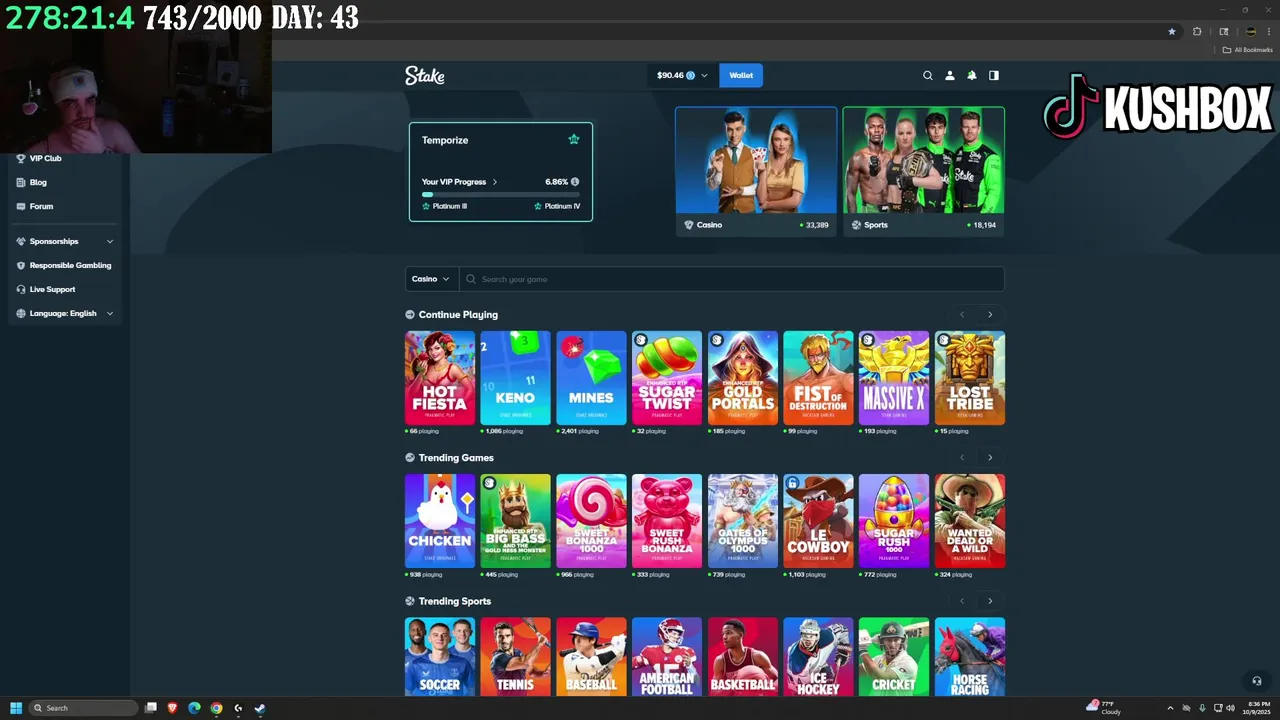The width and height of the screenshot is (1280, 720).
Task: Toggle the right sidebar panel icon
Action: tap(993, 75)
